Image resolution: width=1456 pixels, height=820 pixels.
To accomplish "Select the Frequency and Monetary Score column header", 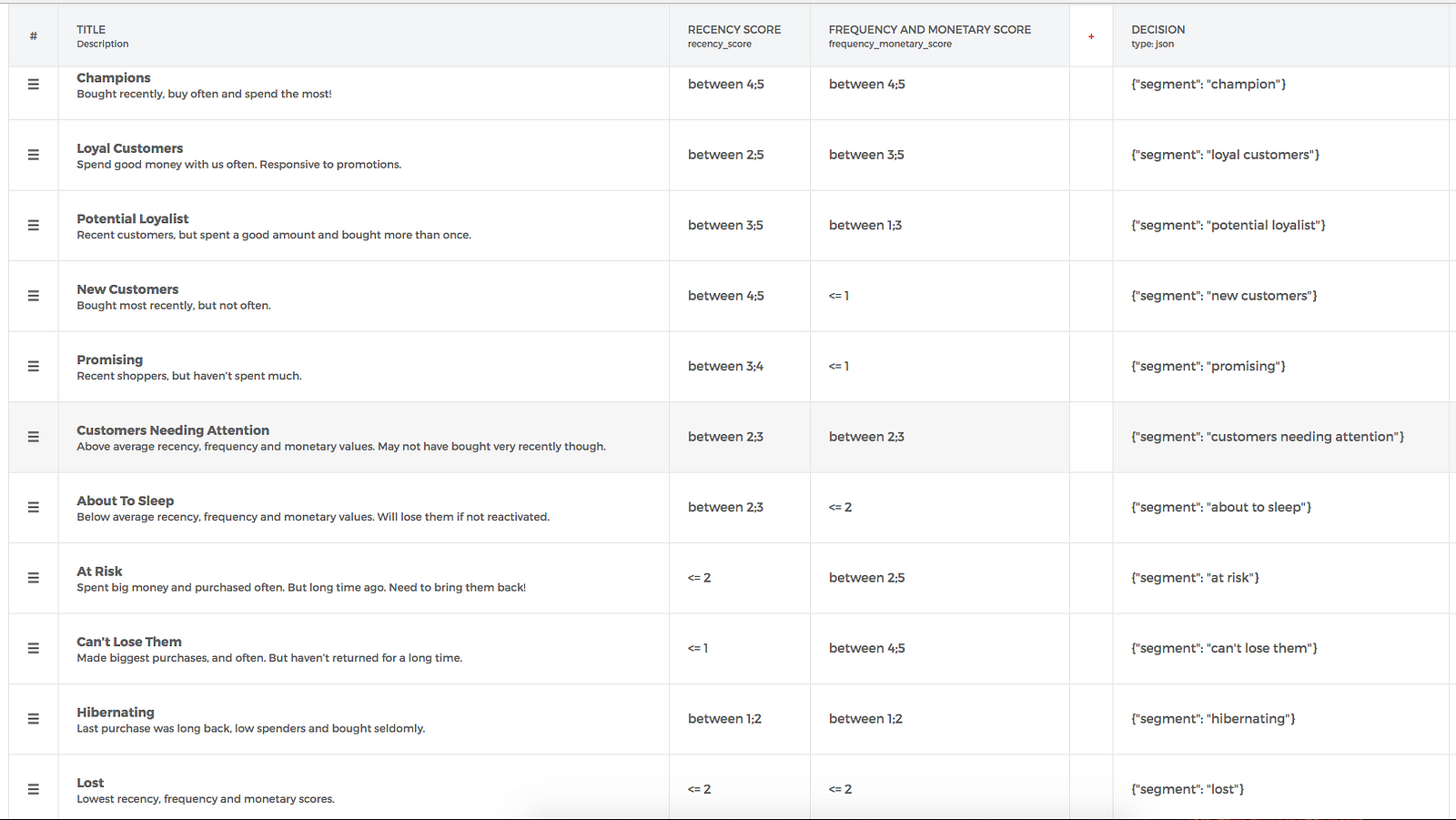I will coord(940,36).
